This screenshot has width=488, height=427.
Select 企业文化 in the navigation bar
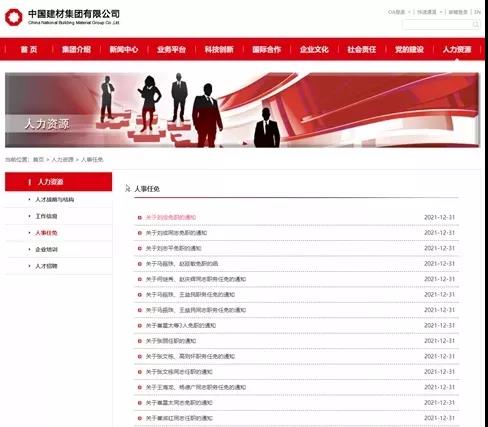point(314,49)
